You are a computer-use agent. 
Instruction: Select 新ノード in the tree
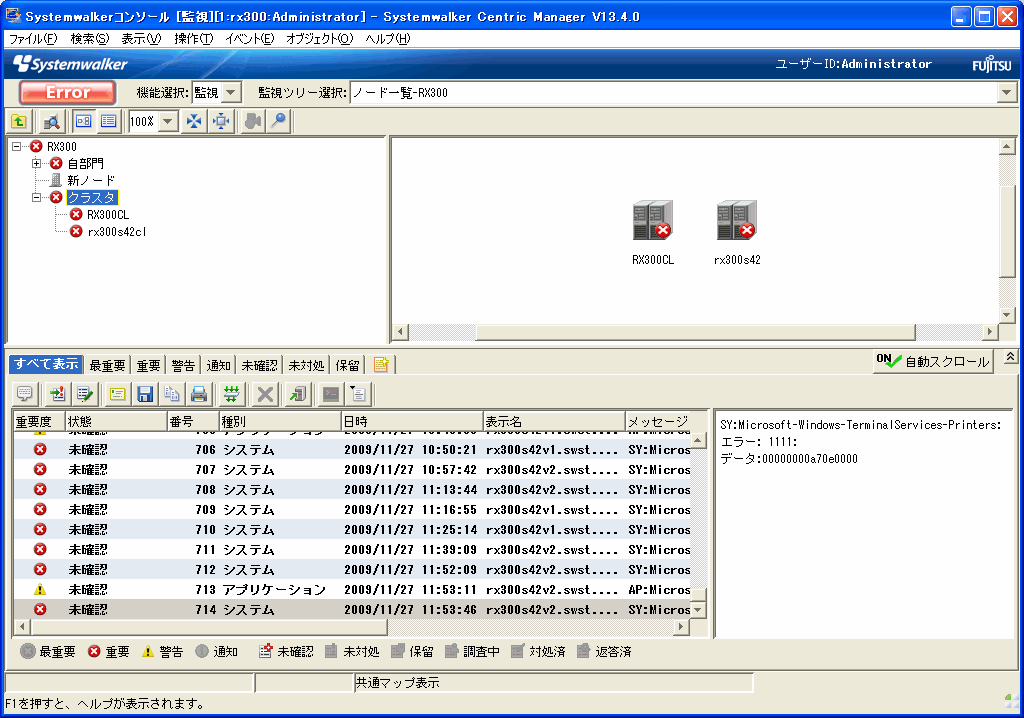tap(91, 180)
